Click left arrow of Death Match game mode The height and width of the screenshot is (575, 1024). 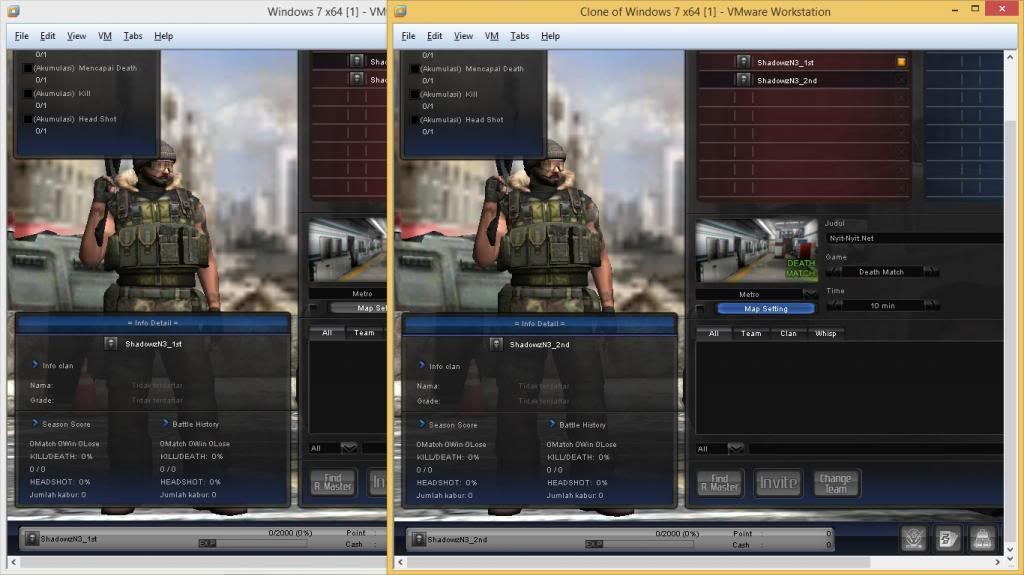click(x=834, y=272)
